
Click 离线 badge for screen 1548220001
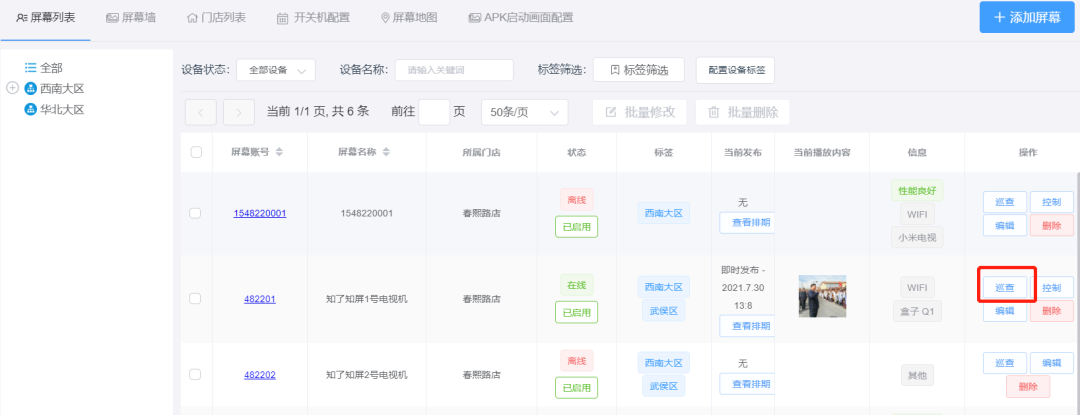coord(577,199)
